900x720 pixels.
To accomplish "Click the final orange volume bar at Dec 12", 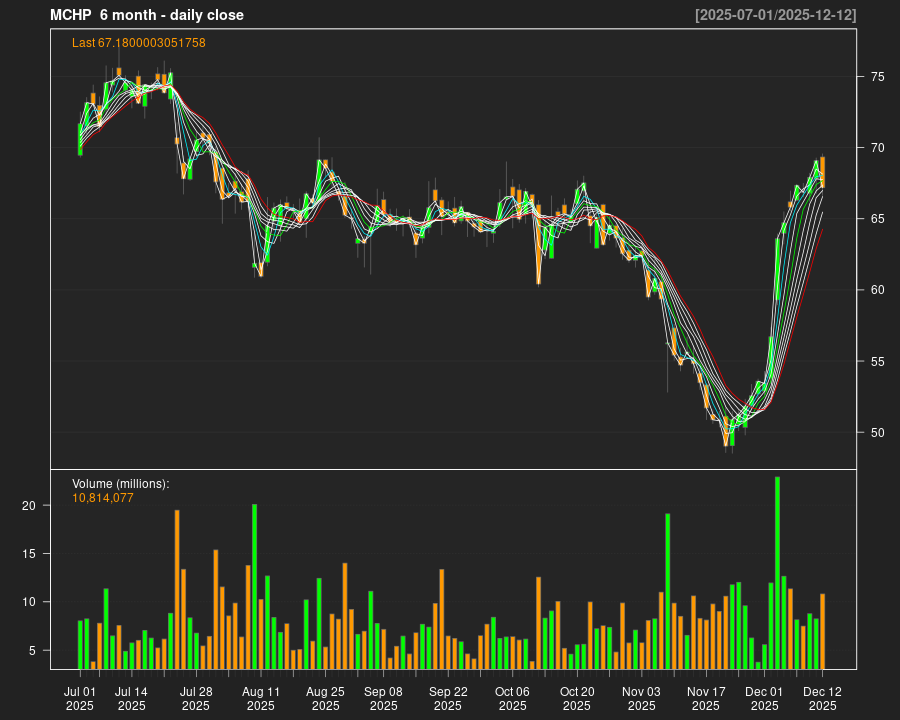I will tap(822, 630).
